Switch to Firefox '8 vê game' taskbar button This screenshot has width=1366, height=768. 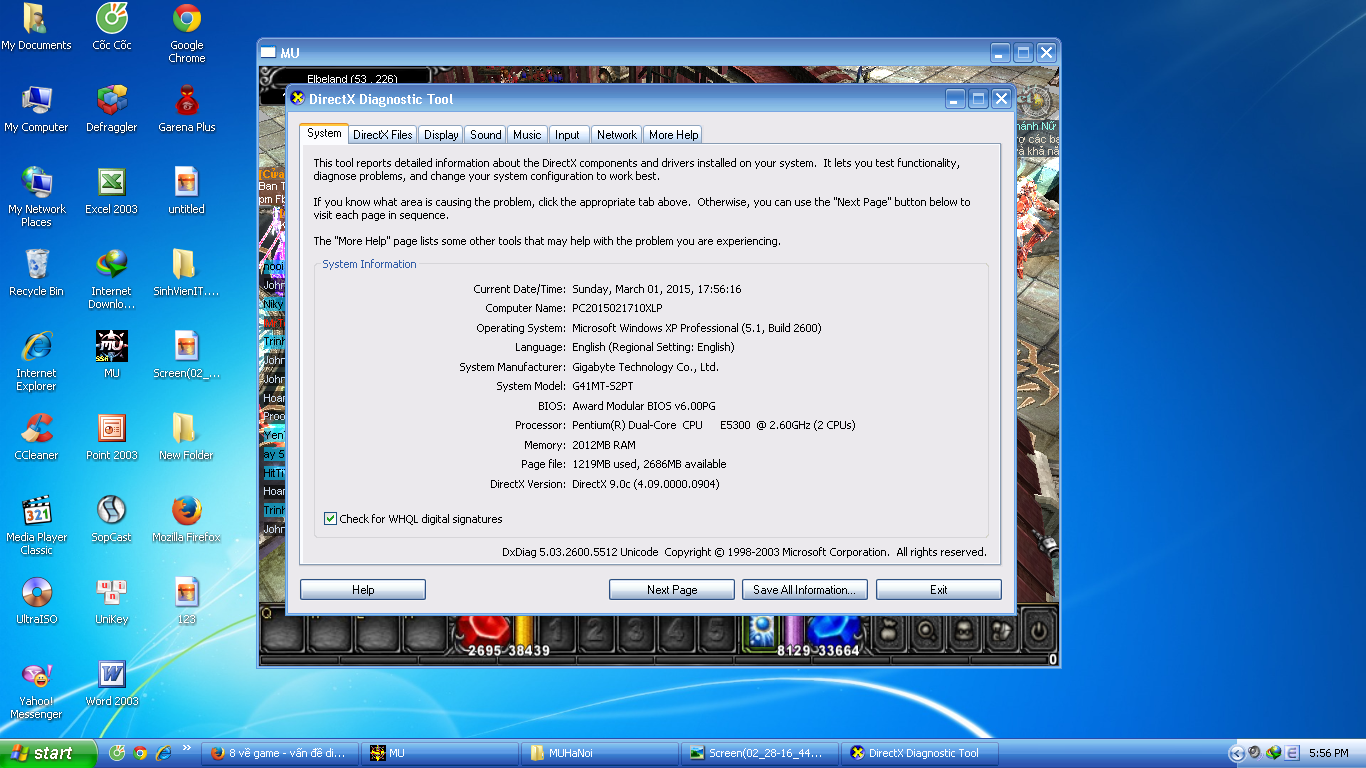tap(280, 753)
